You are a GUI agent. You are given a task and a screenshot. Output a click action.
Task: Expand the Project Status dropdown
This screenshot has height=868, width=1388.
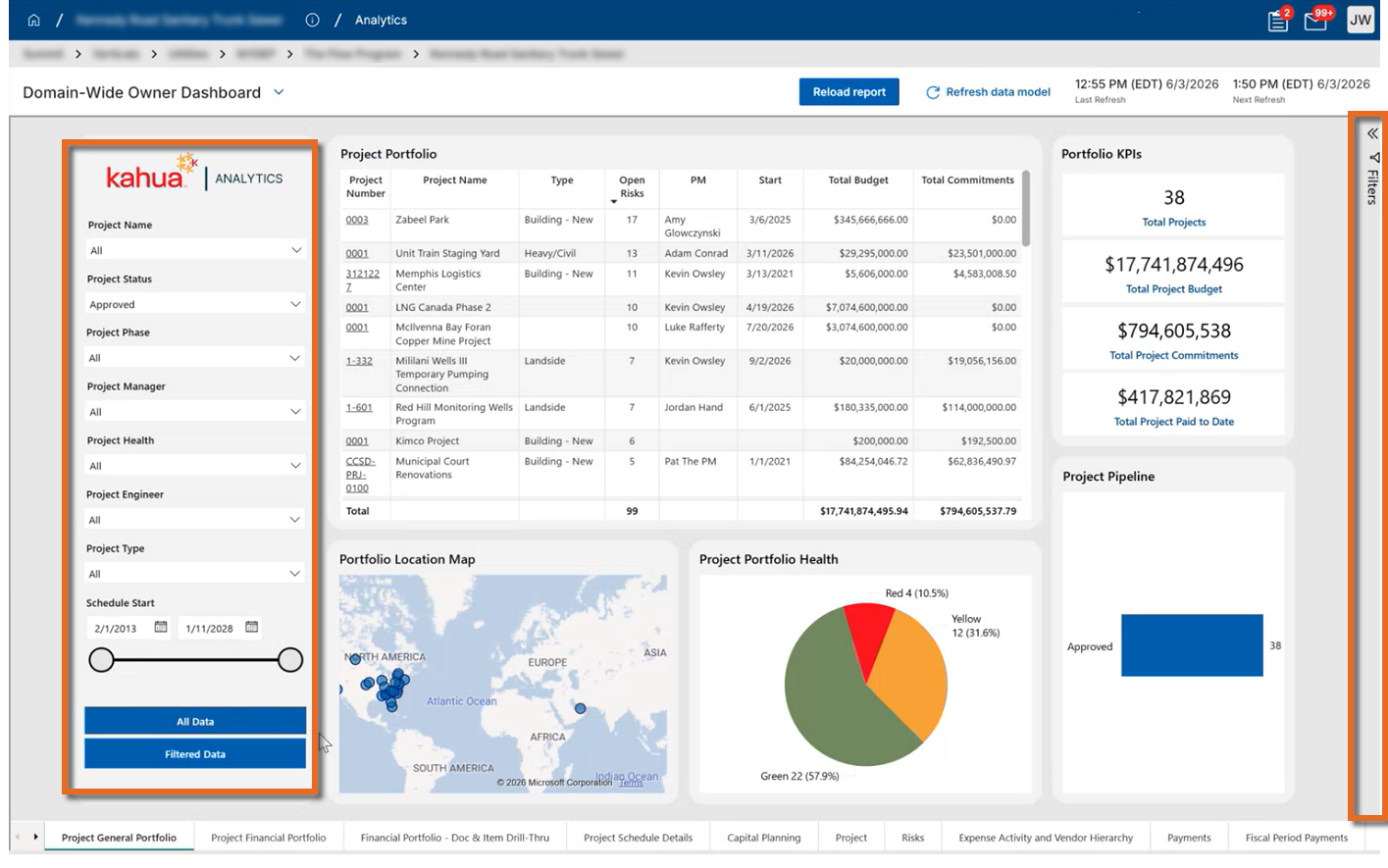click(195, 304)
